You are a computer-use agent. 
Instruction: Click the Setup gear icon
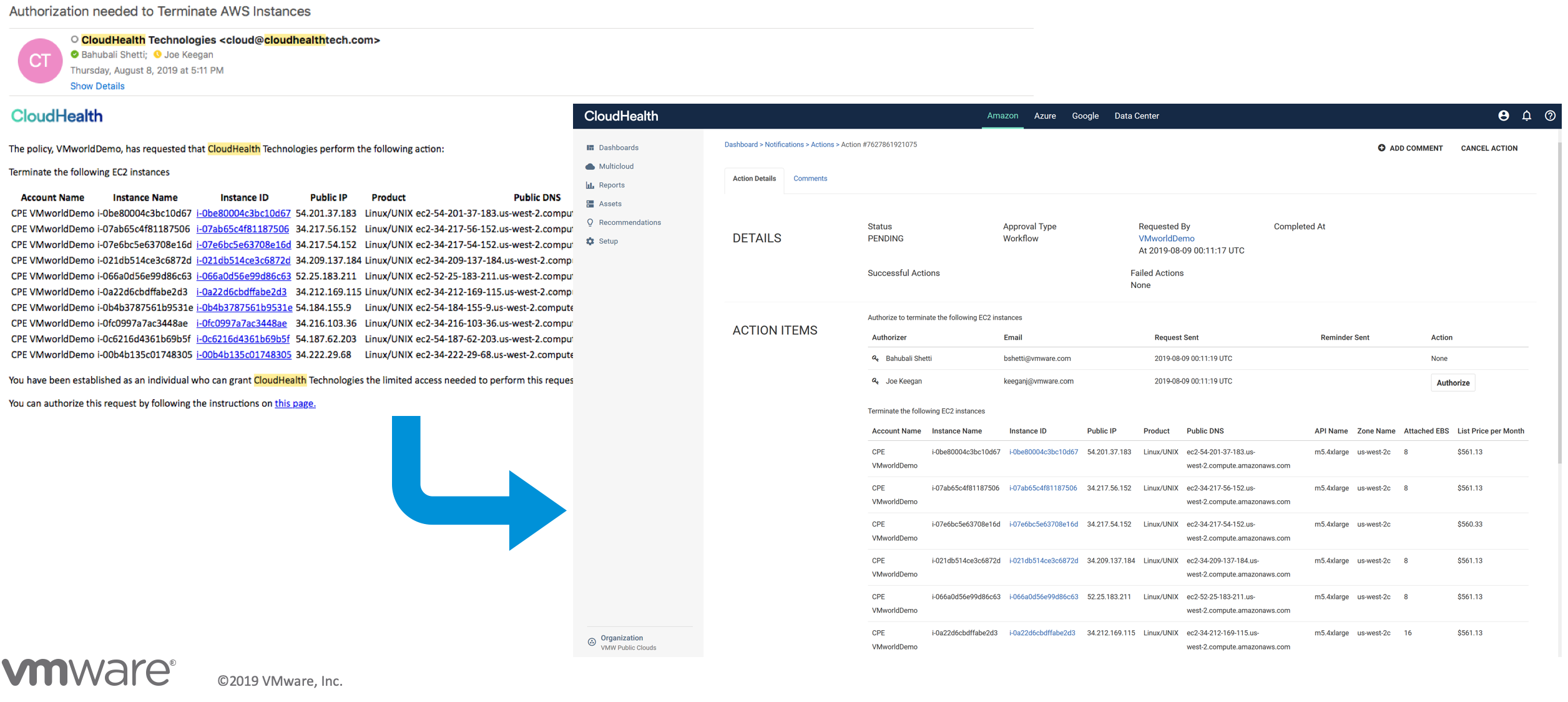click(x=590, y=242)
